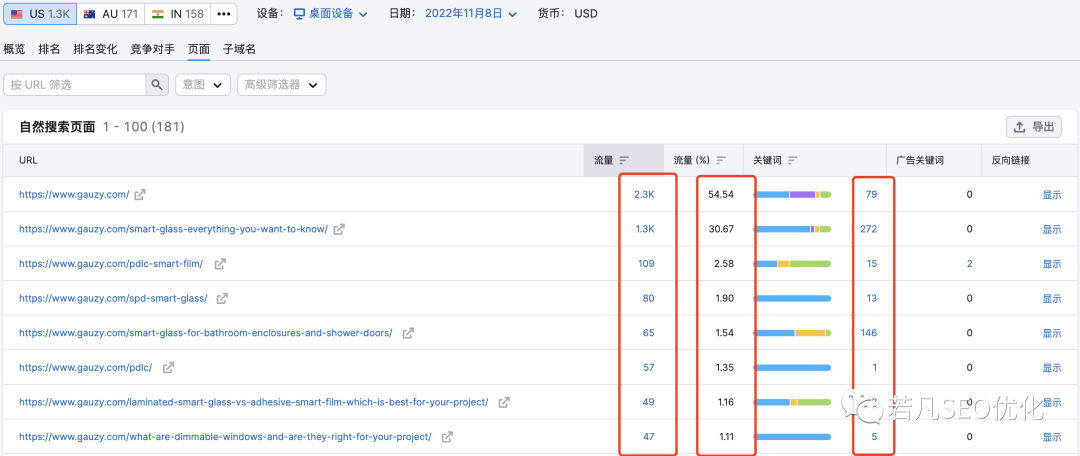Sort by 关键词 column sort icon
The height and width of the screenshot is (456, 1080).
[x=793, y=160]
